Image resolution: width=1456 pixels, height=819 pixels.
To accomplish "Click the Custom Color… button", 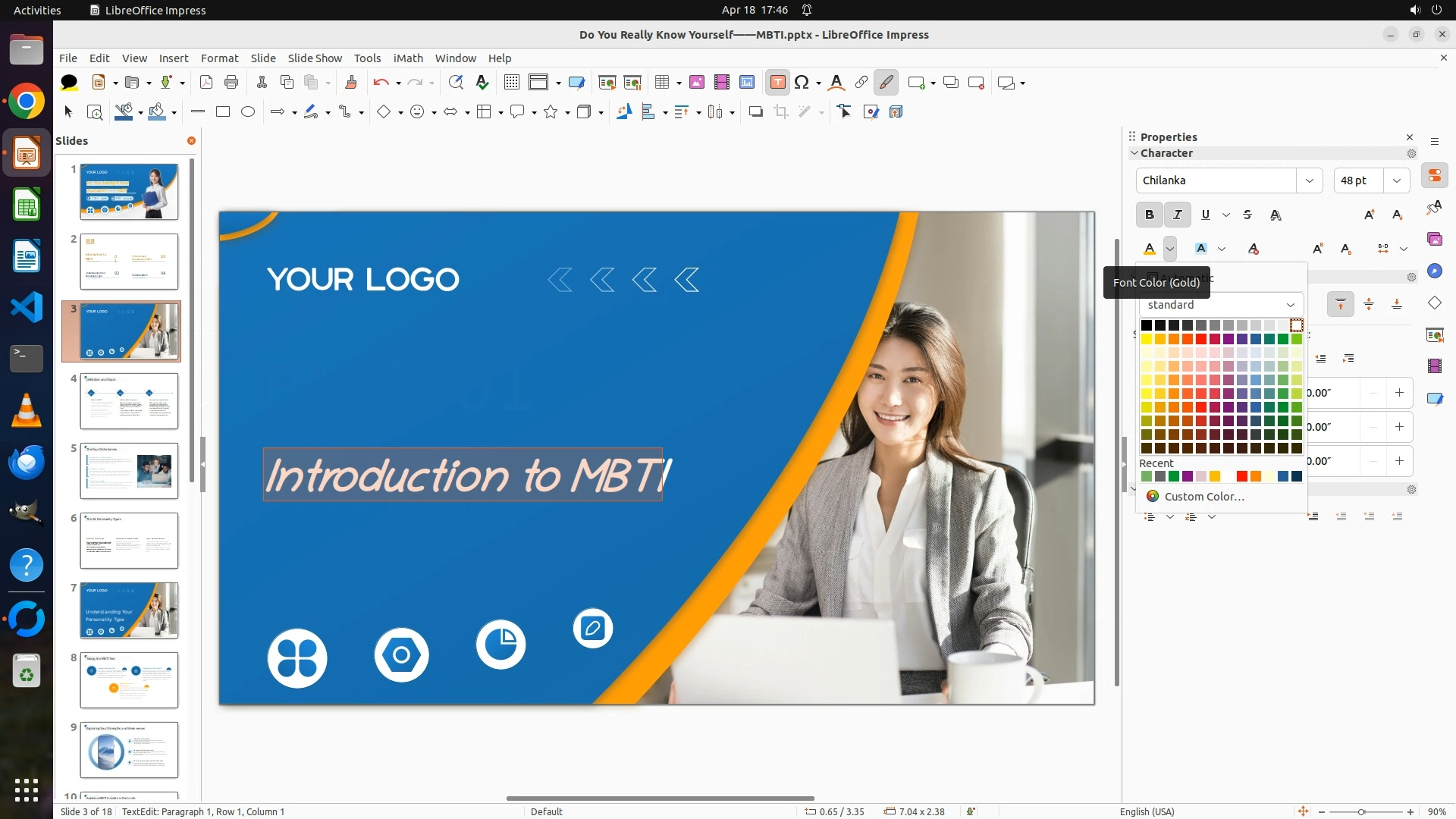I will tap(1203, 497).
